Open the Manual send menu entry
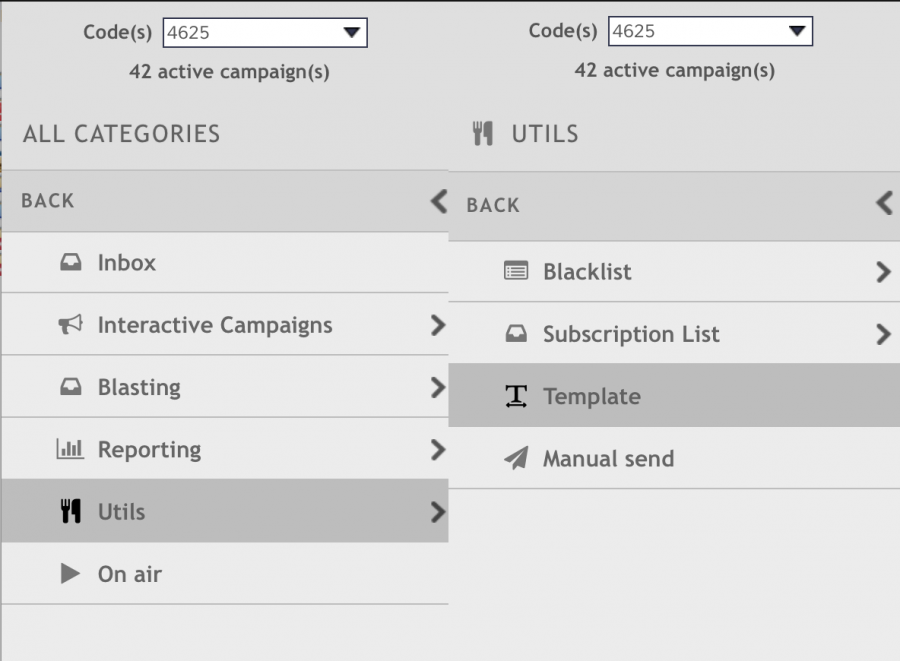The height and width of the screenshot is (661, 900). pos(608,459)
